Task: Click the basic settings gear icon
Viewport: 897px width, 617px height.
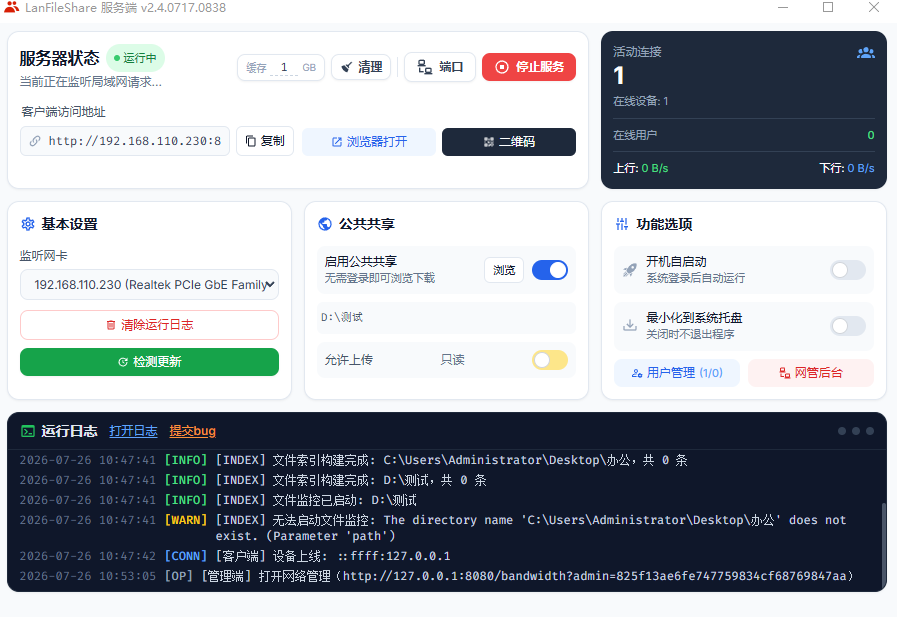Action: pyautogui.click(x=27, y=224)
